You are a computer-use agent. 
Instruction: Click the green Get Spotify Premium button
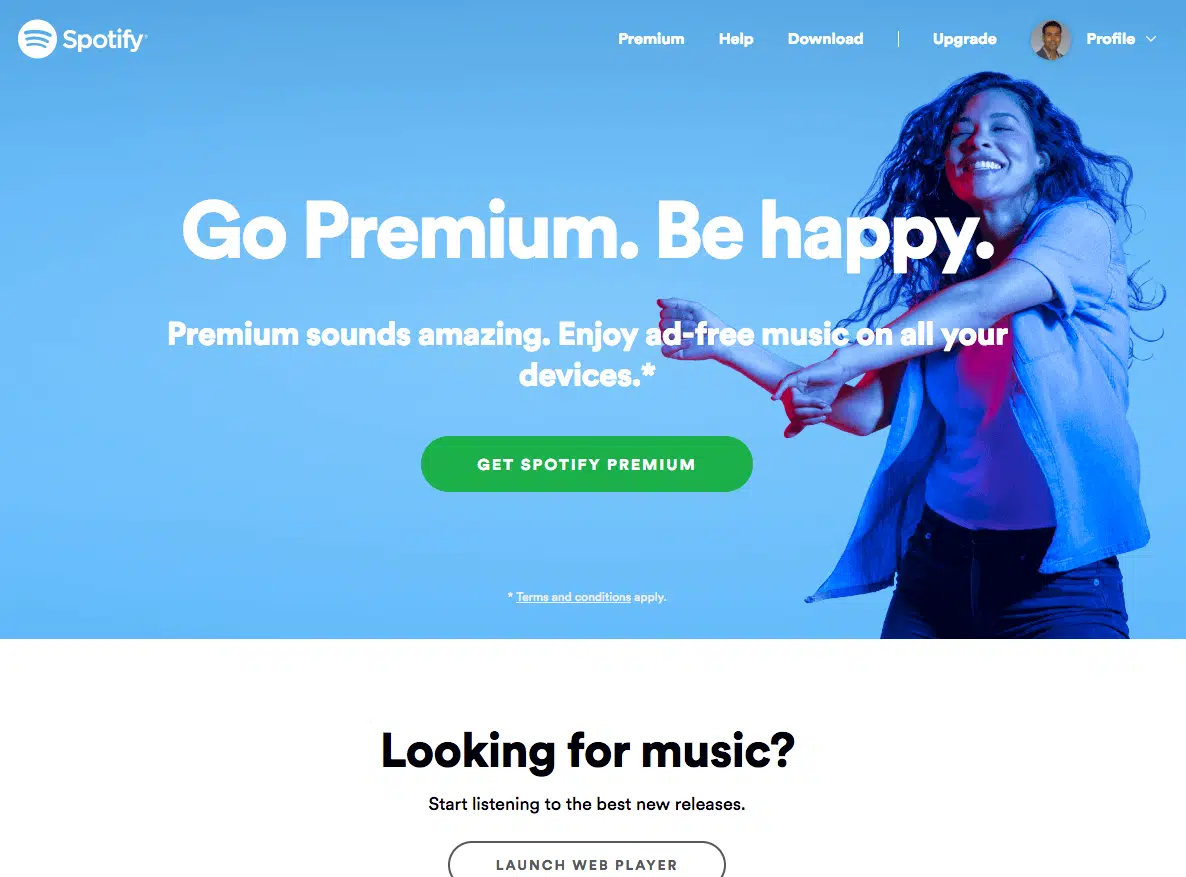[587, 464]
